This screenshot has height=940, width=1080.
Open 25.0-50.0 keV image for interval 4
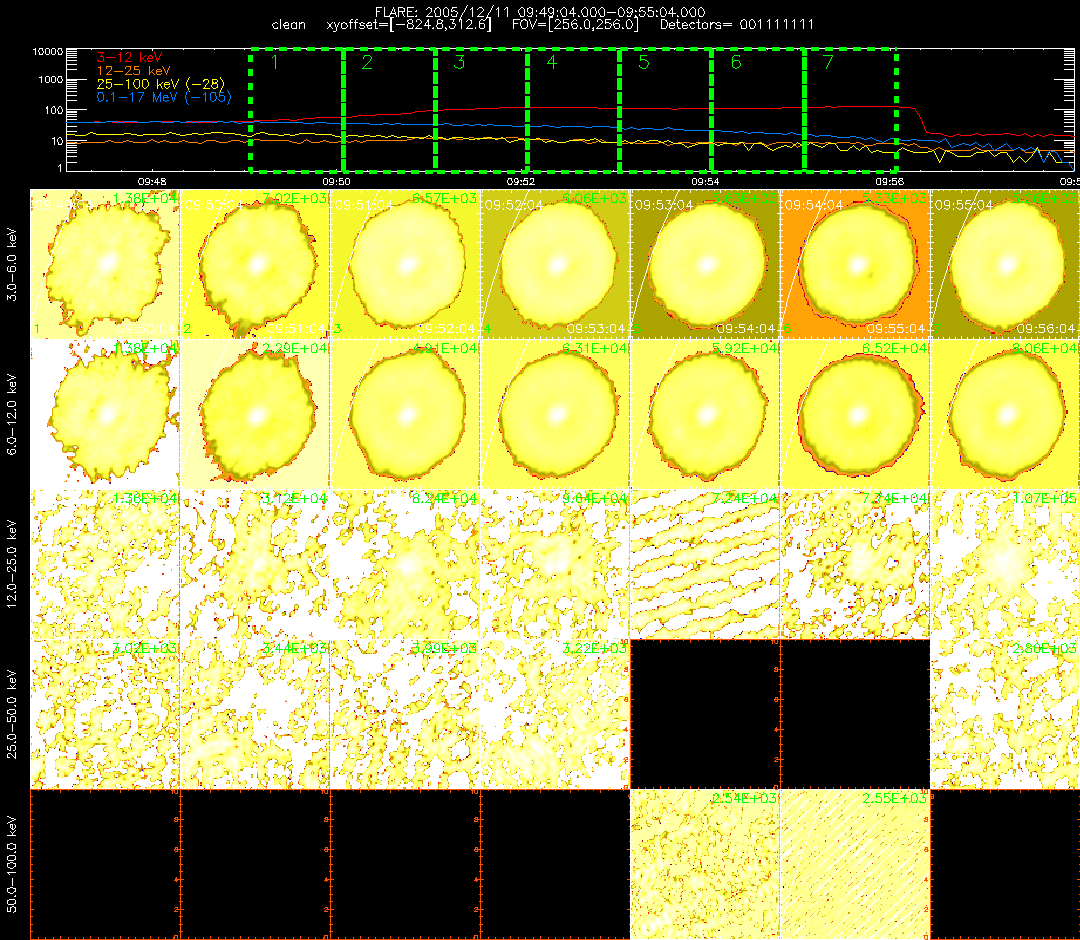click(x=555, y=714)
